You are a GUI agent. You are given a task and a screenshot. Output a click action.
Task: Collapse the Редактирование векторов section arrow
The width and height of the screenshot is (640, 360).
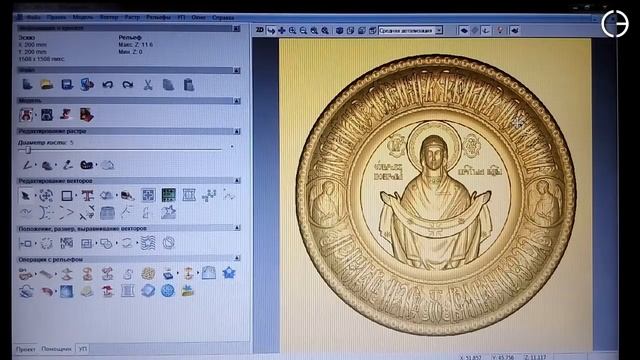[x=237, y=180]
